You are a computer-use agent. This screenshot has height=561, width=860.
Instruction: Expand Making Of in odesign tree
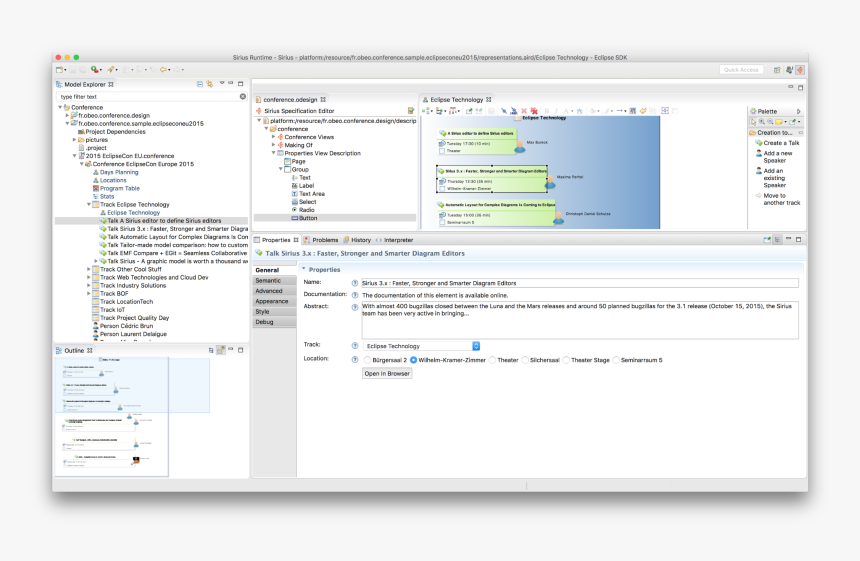click(x=273, y=145)
